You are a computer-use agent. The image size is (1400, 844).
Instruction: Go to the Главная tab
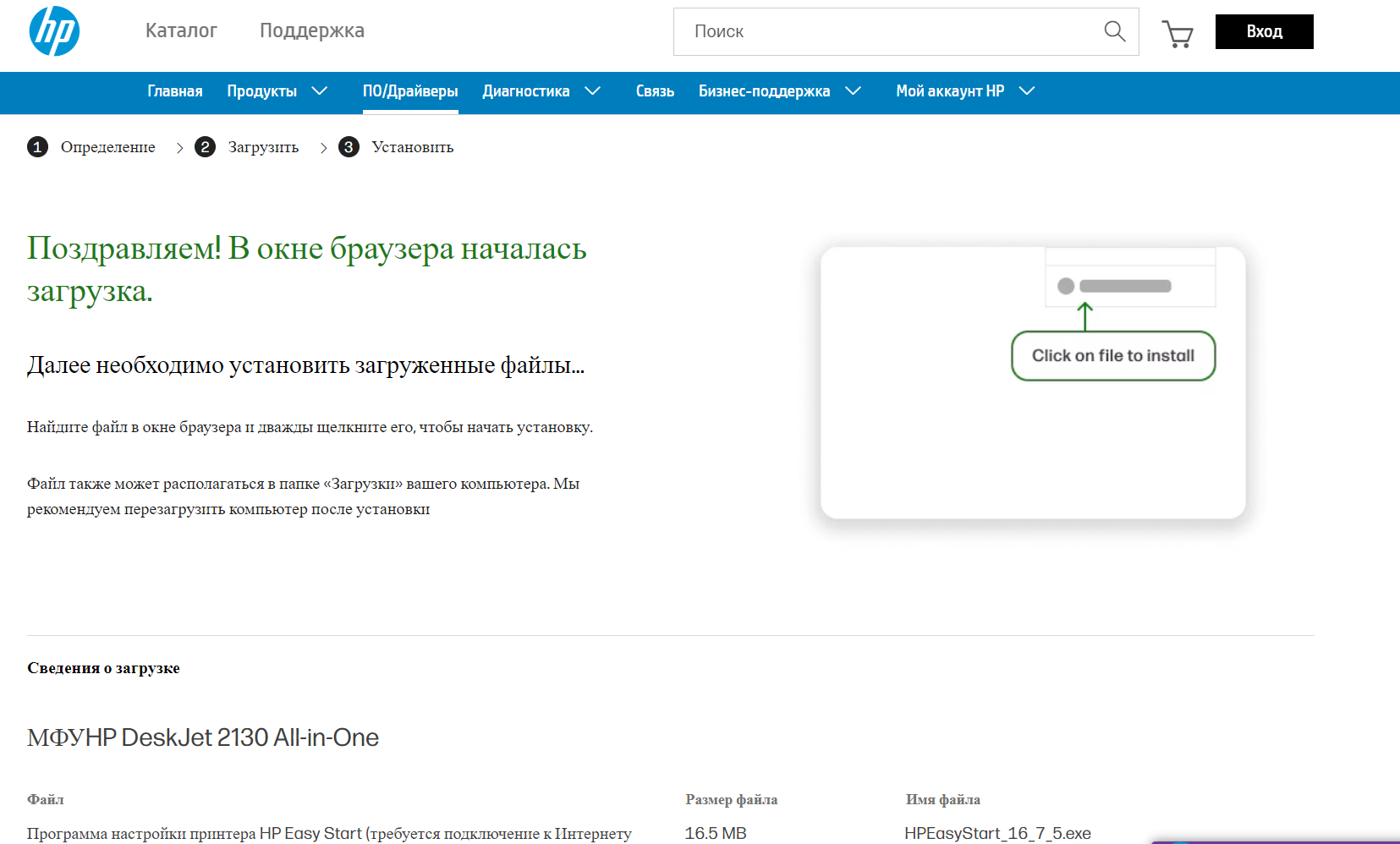[x=175, y=91]
